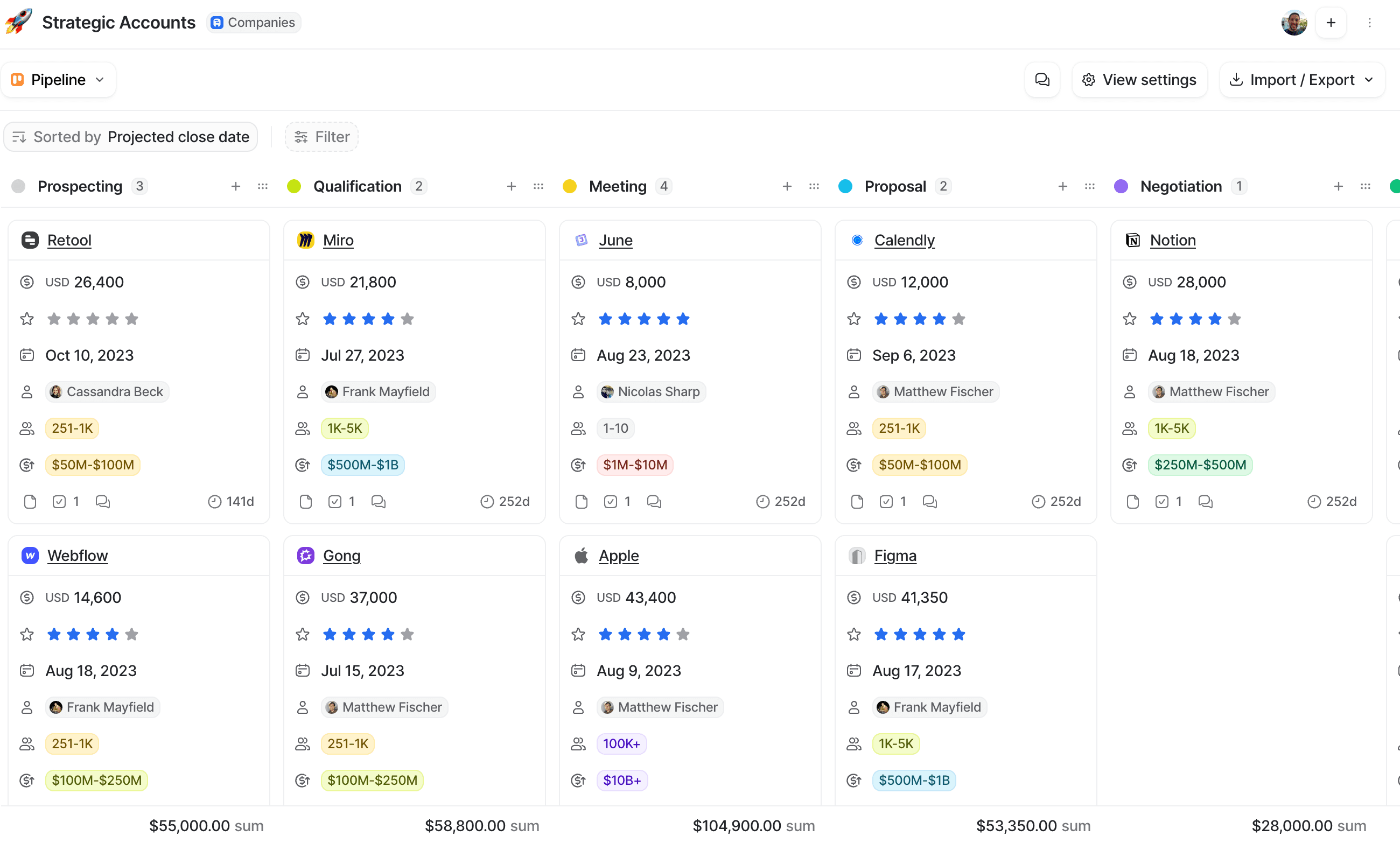Select the Prospecting column header

(80, 186)
